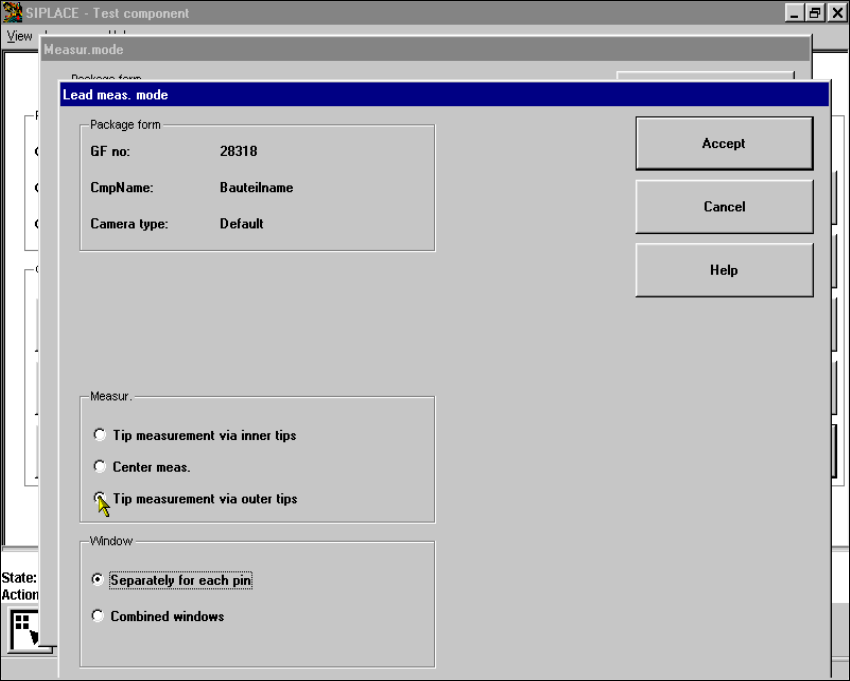Click the Accept button
The height and width of the screenshot is (681, 850).
click(x=724, y=143)
